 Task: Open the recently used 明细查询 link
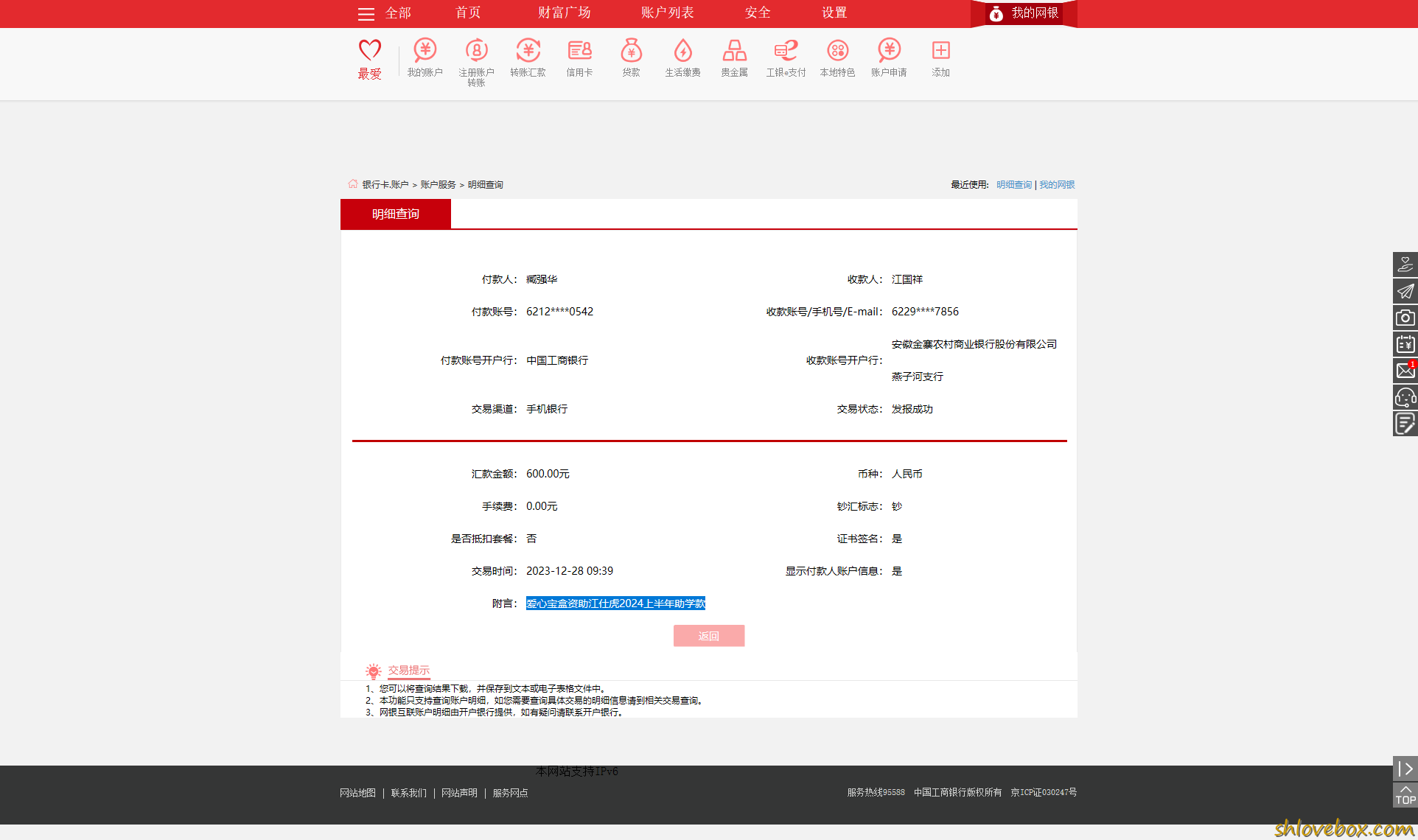coord(1014,185)
